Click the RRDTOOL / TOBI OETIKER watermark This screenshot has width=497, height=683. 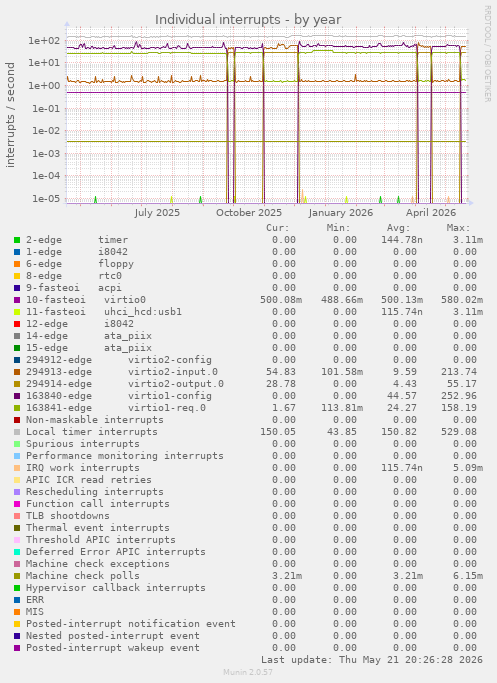click(x=487, y=54)
